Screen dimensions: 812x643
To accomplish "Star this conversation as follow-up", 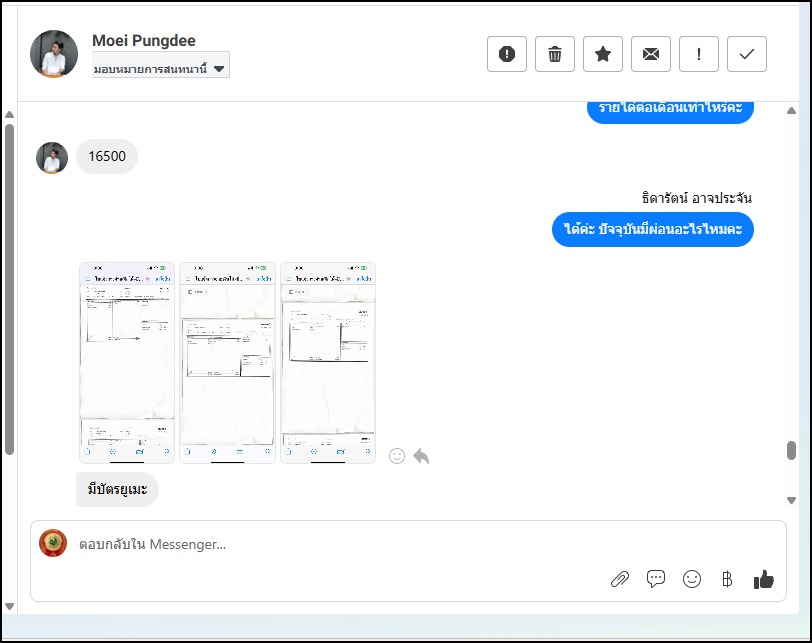I will click(603, 54).
